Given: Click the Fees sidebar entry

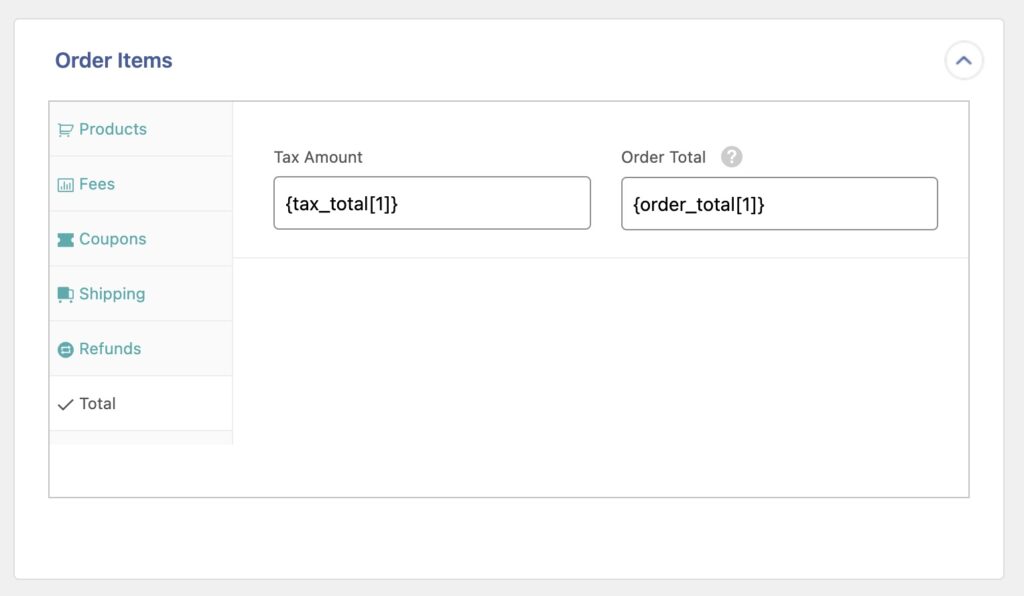Looking at the screenshot, I should (100, 184).
